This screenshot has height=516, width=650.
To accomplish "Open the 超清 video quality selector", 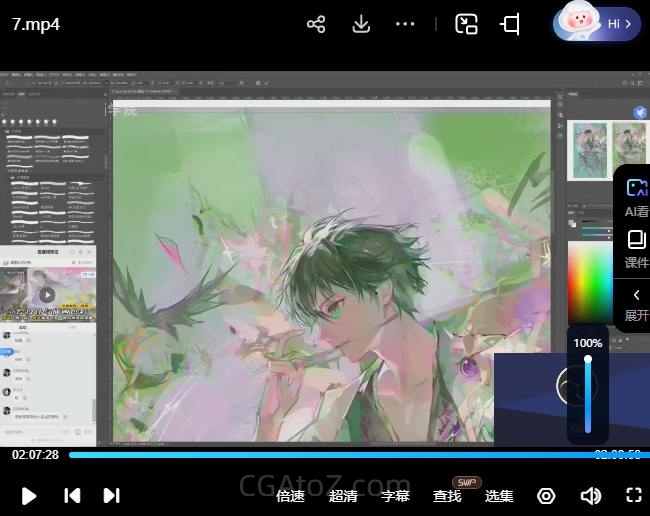I will point(343,496).
